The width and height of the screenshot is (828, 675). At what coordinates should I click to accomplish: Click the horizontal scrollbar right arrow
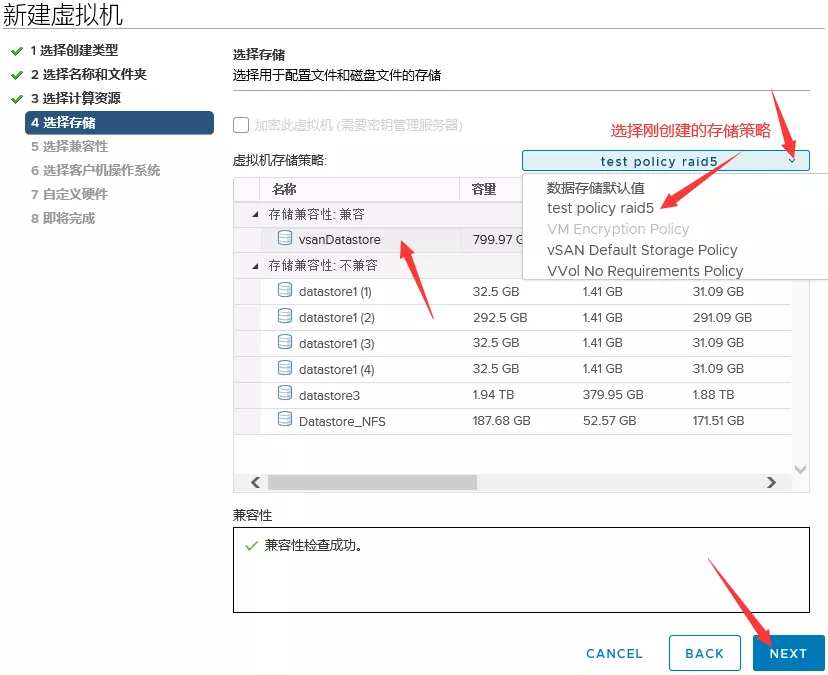pyautogui.click(x=771, y=482)
